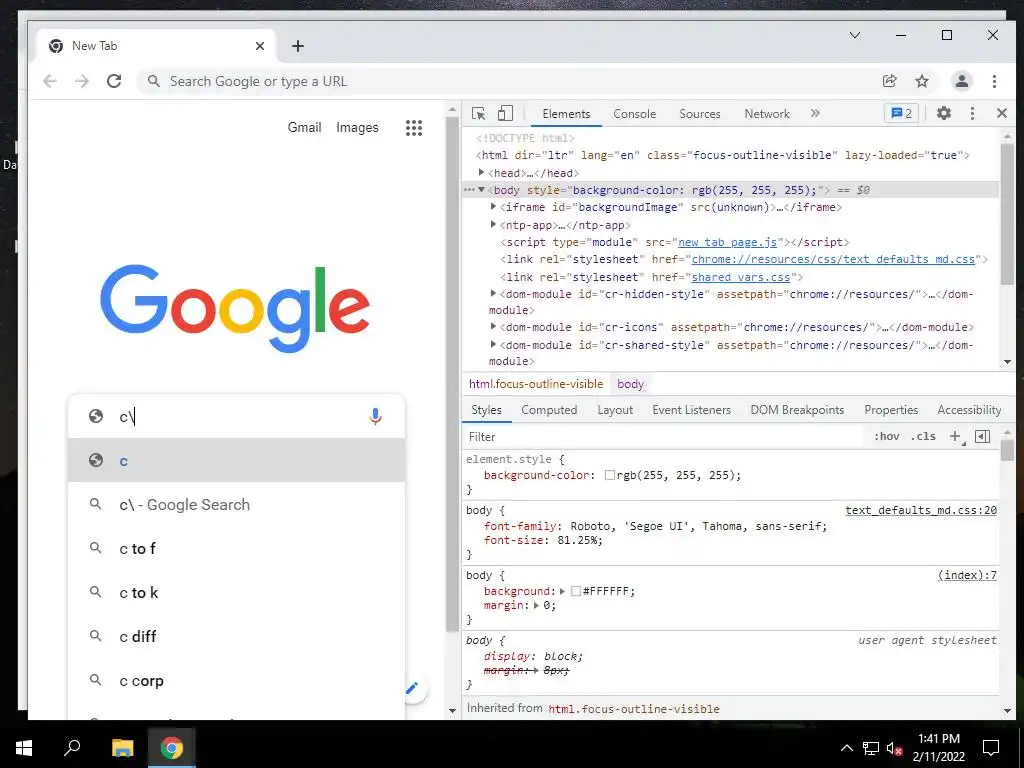Viewport: 1024px width, 768px height.
Task: Click the Styles Filter input field
Action: [x=663, y=436]
